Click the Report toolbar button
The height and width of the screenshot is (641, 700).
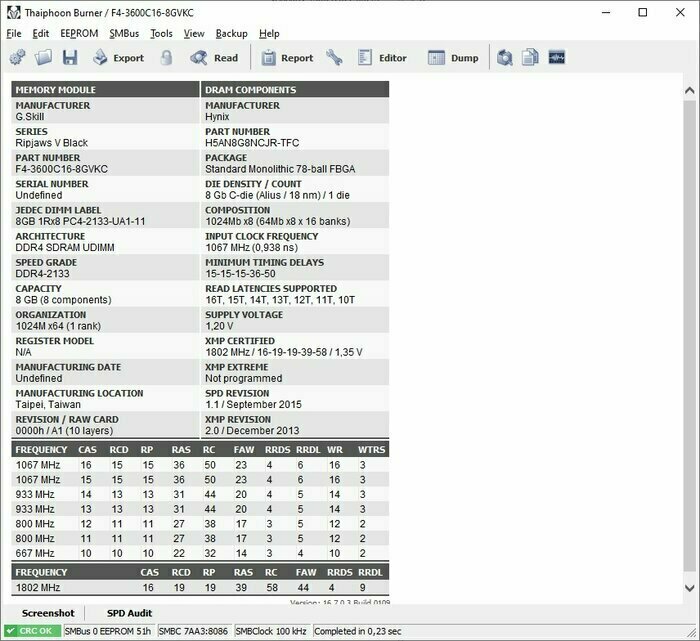tap(288, 58)
